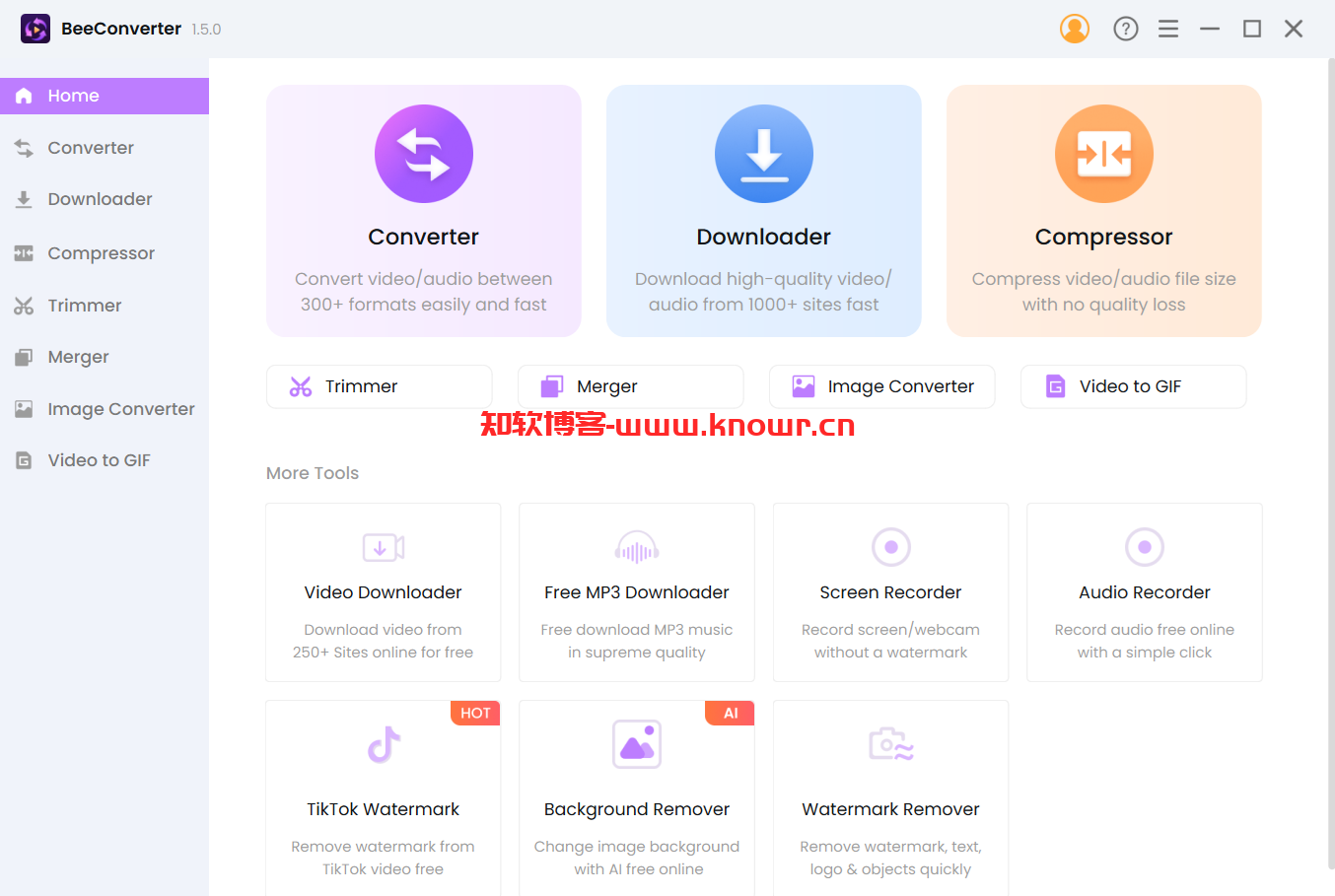
Task: Click the Video Downloader tool icon
Action: [384, 547]
